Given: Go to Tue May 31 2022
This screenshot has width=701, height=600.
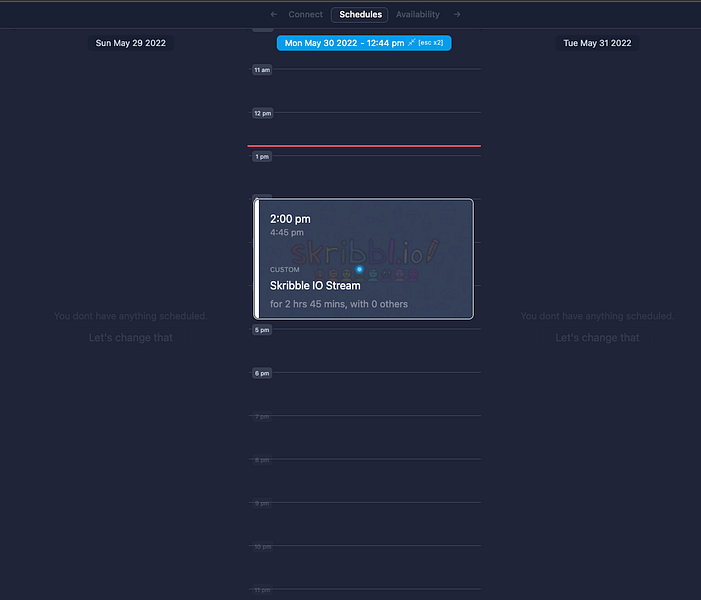Looking at the screenshot, I should tap(597, 43).
